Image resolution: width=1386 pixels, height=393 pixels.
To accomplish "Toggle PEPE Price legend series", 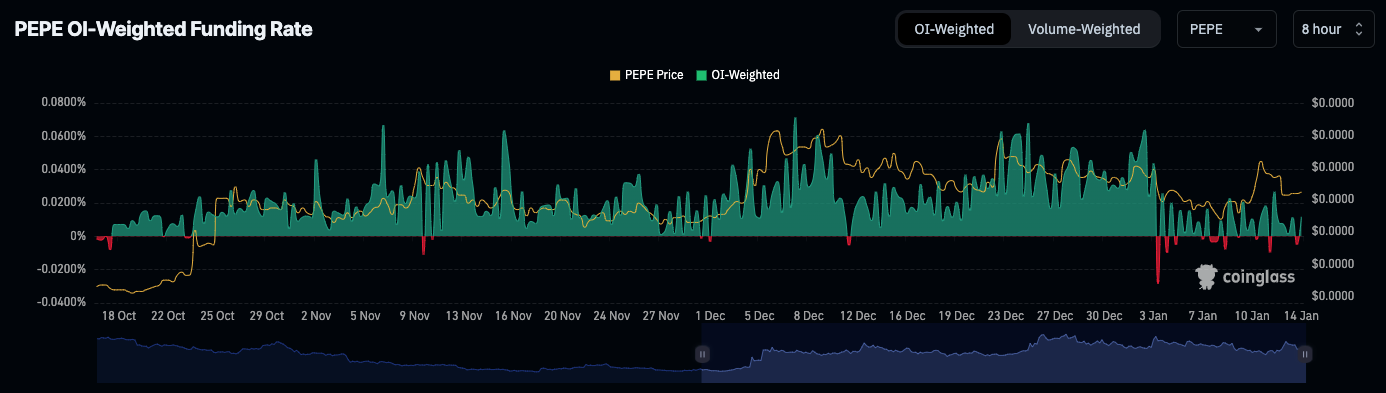I will 646,75.
